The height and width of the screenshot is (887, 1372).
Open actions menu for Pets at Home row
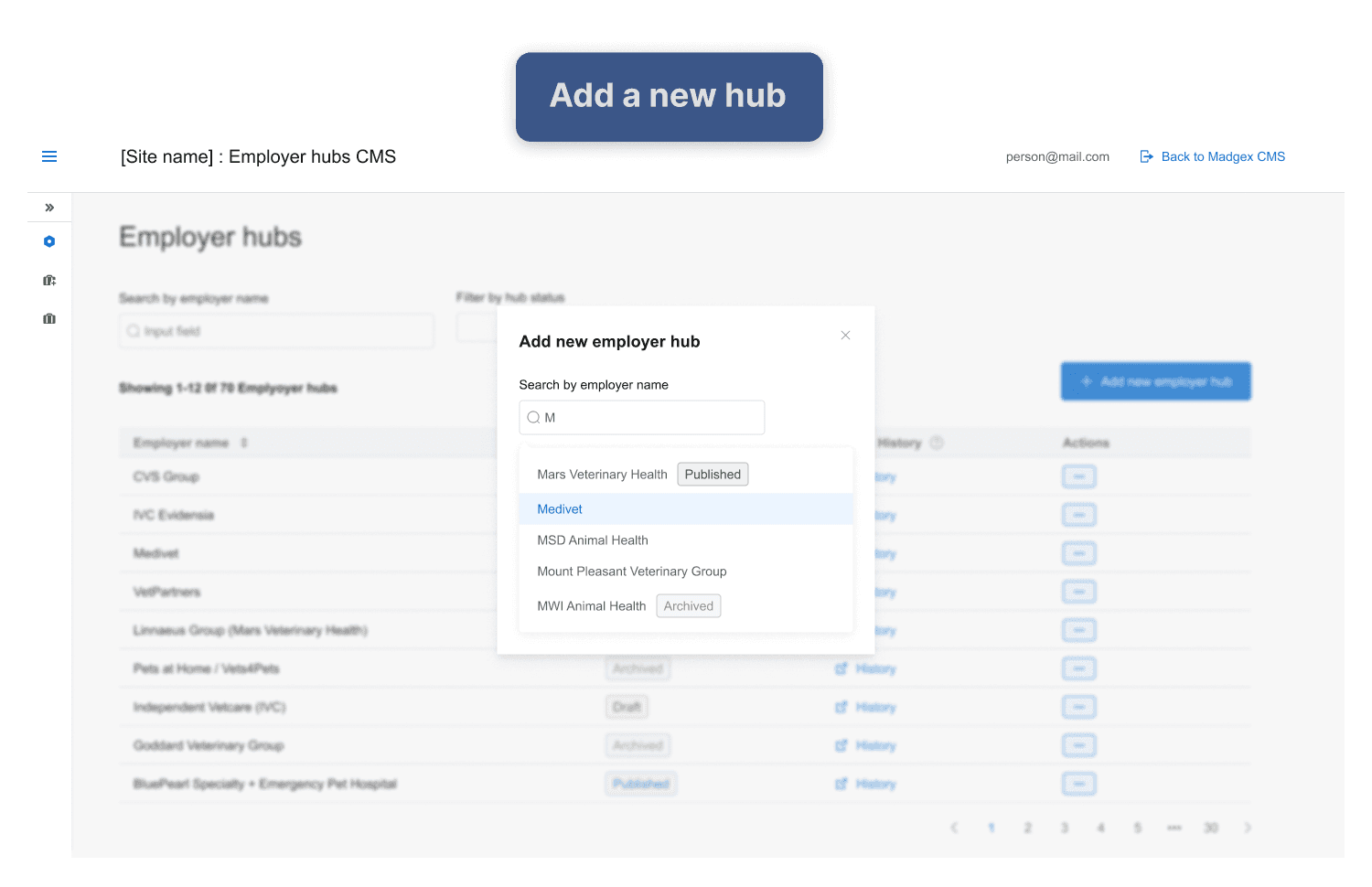(1079, 668)
